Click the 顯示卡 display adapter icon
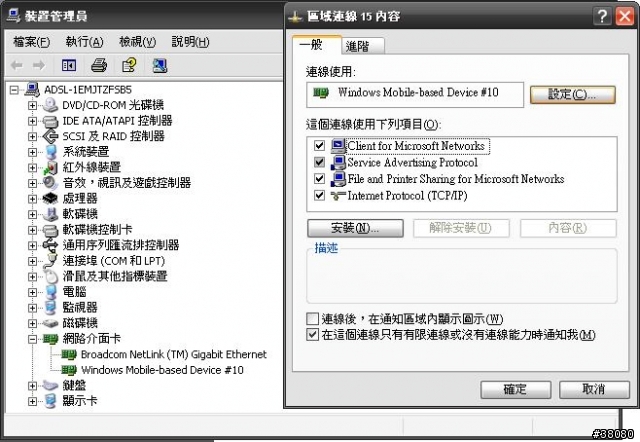This screenshot has width=640, height=442. (50, 401)
